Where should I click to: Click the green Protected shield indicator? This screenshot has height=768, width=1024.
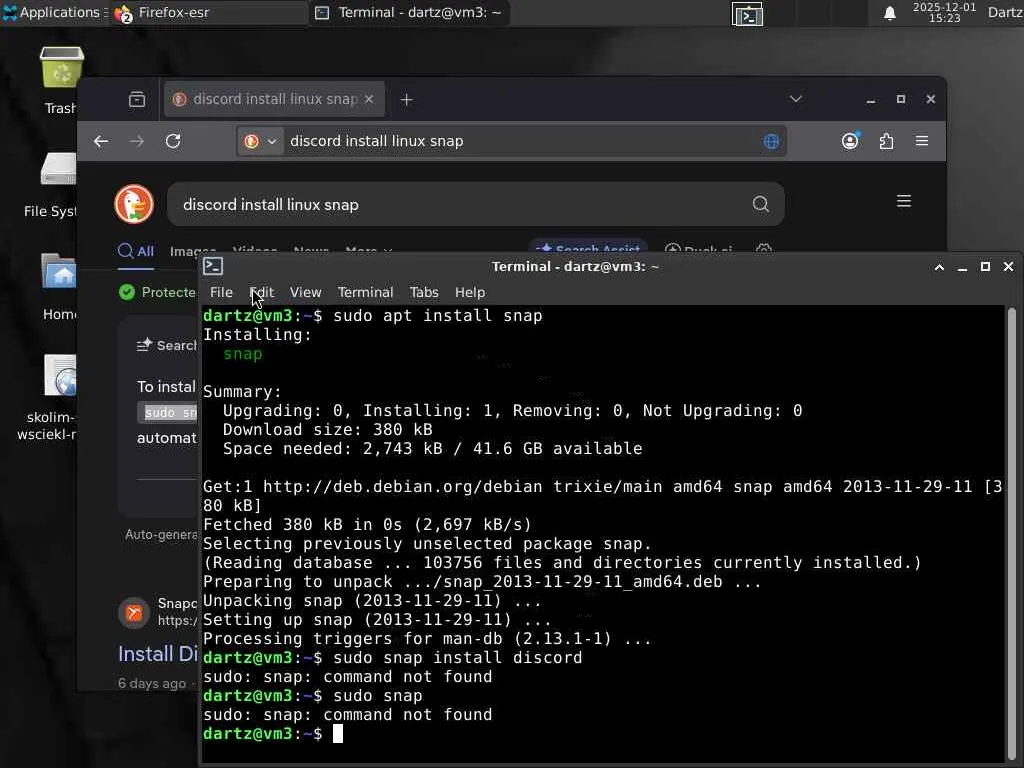[127, 292]
